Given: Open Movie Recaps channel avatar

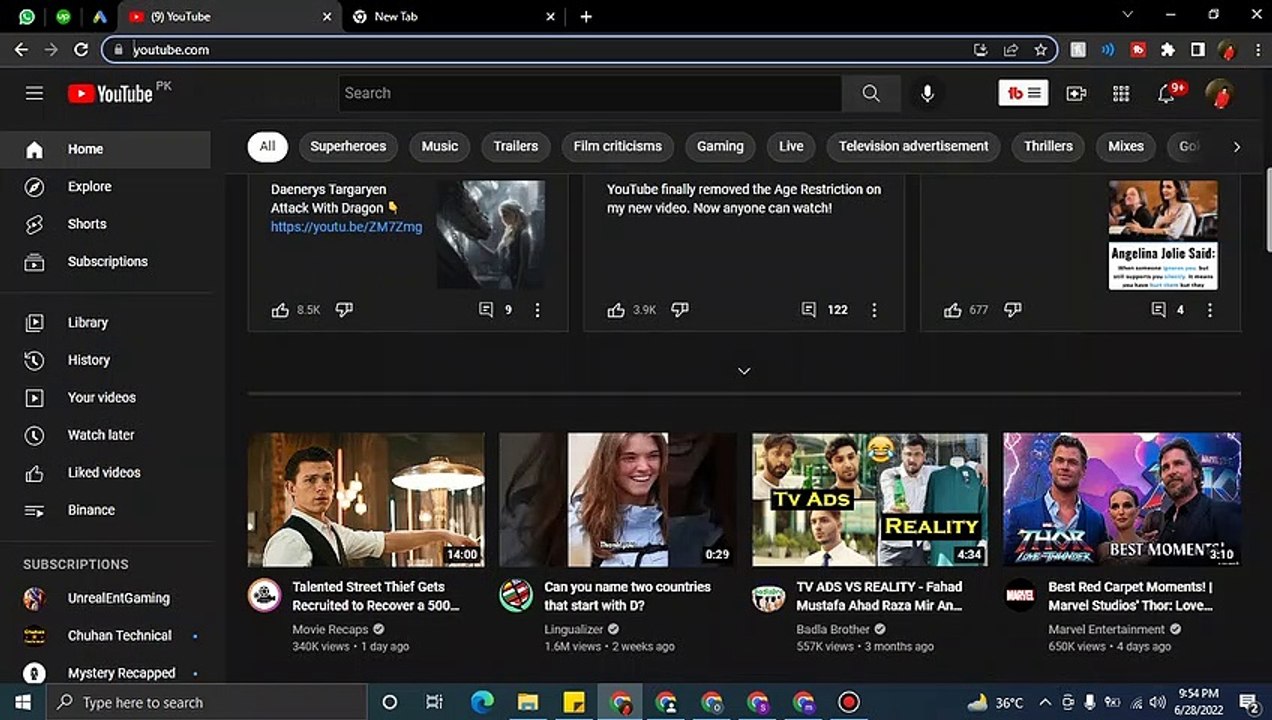Looking at the screenshot, I should pyautogui.click(x=264, y=596).
